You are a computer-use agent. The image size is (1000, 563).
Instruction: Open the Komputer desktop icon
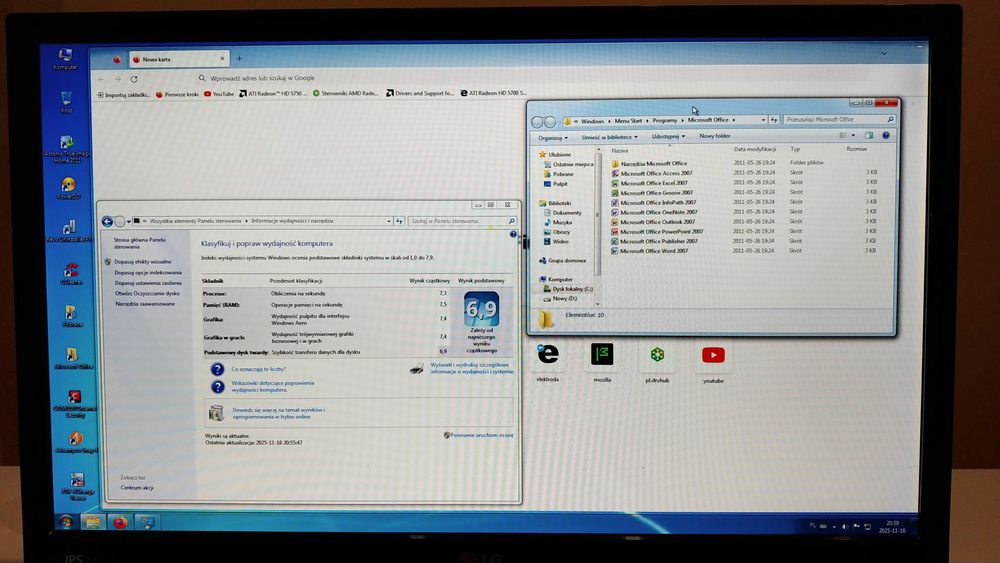[x=65, y=58]
